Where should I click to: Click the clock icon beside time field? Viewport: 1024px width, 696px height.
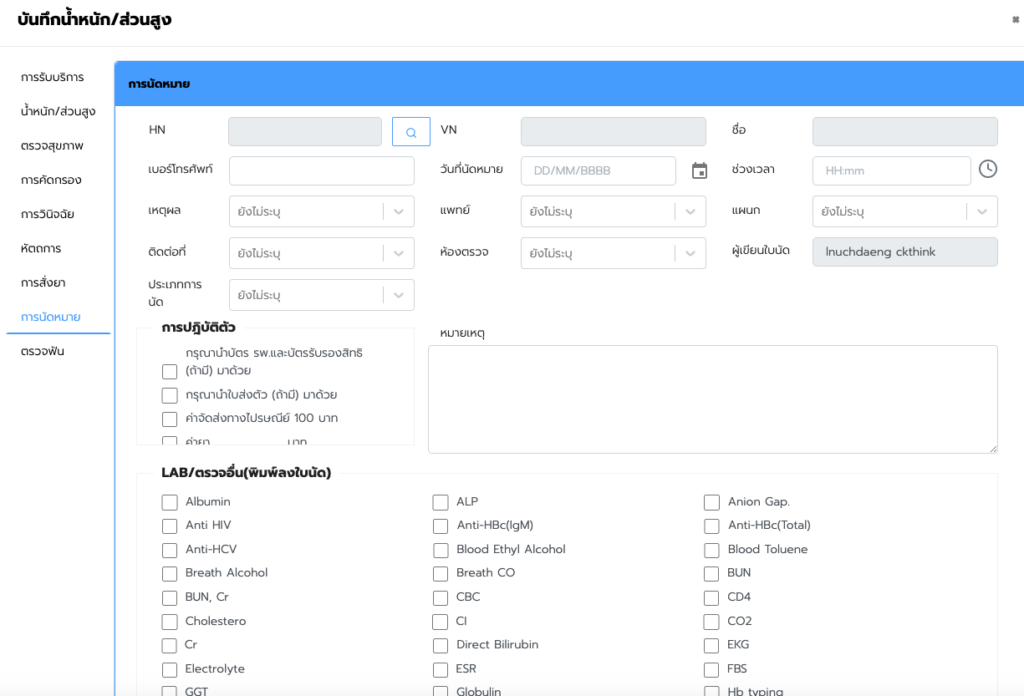[x=987, y=169]
